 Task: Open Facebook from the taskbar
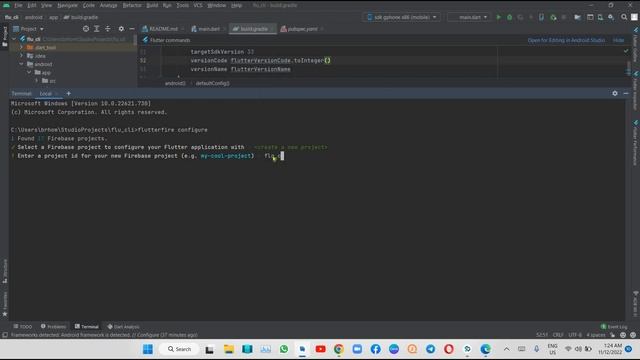click(x=376, y=349)
